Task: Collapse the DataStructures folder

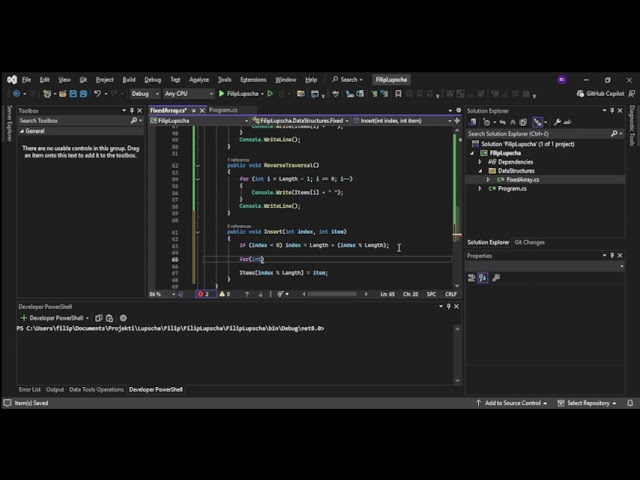Action: tap(480, 171)
